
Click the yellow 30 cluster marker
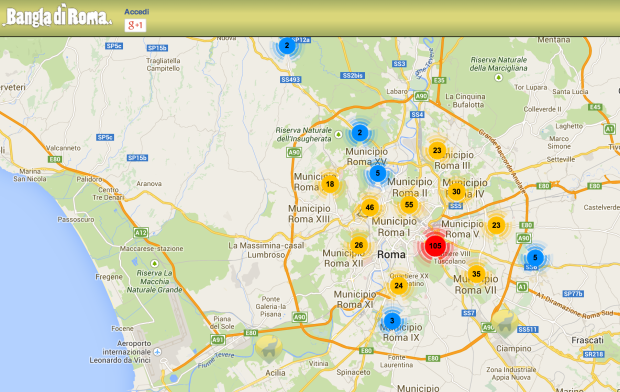[x=456, y=192]
